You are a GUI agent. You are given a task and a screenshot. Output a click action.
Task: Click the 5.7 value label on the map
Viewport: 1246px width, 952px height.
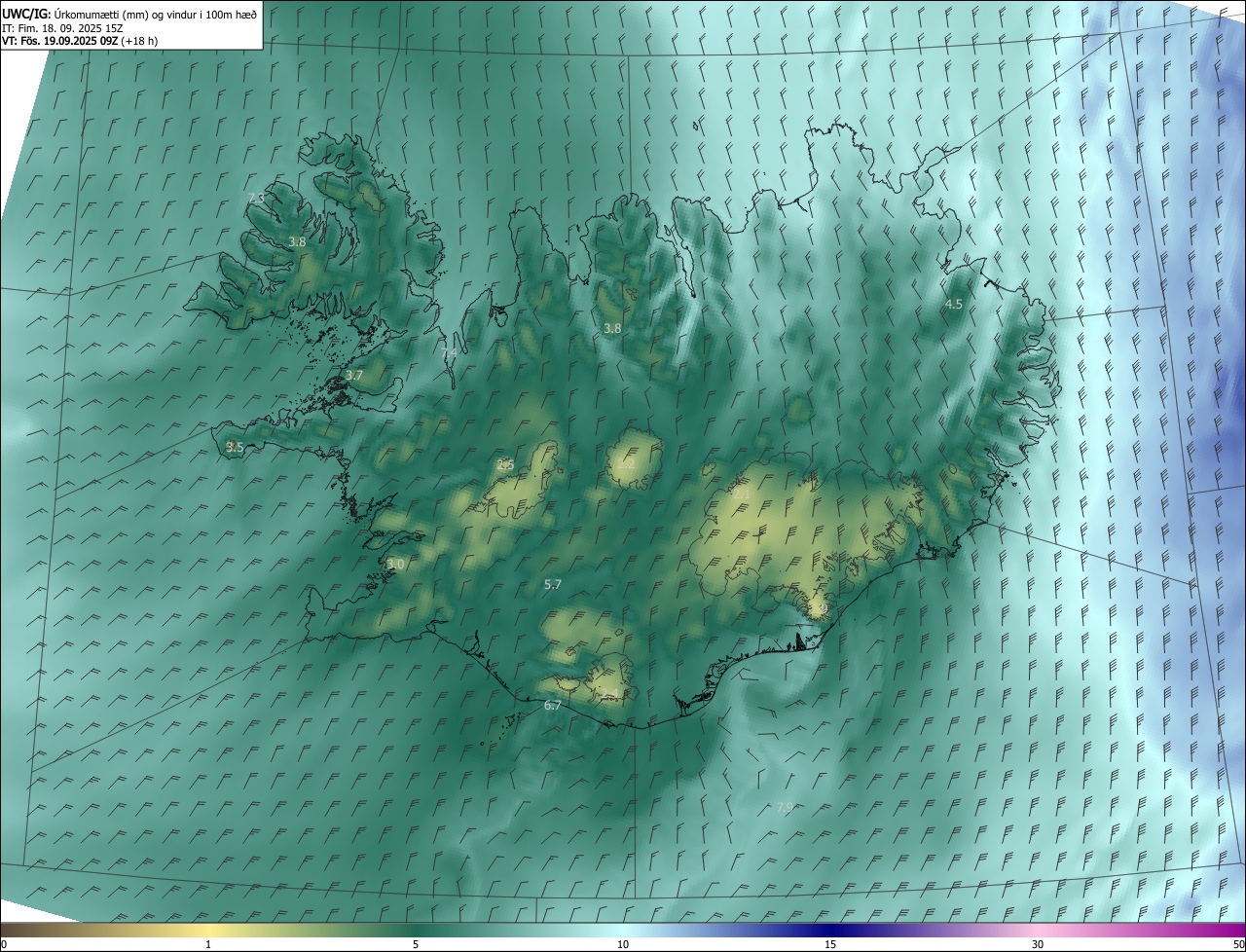553,584
